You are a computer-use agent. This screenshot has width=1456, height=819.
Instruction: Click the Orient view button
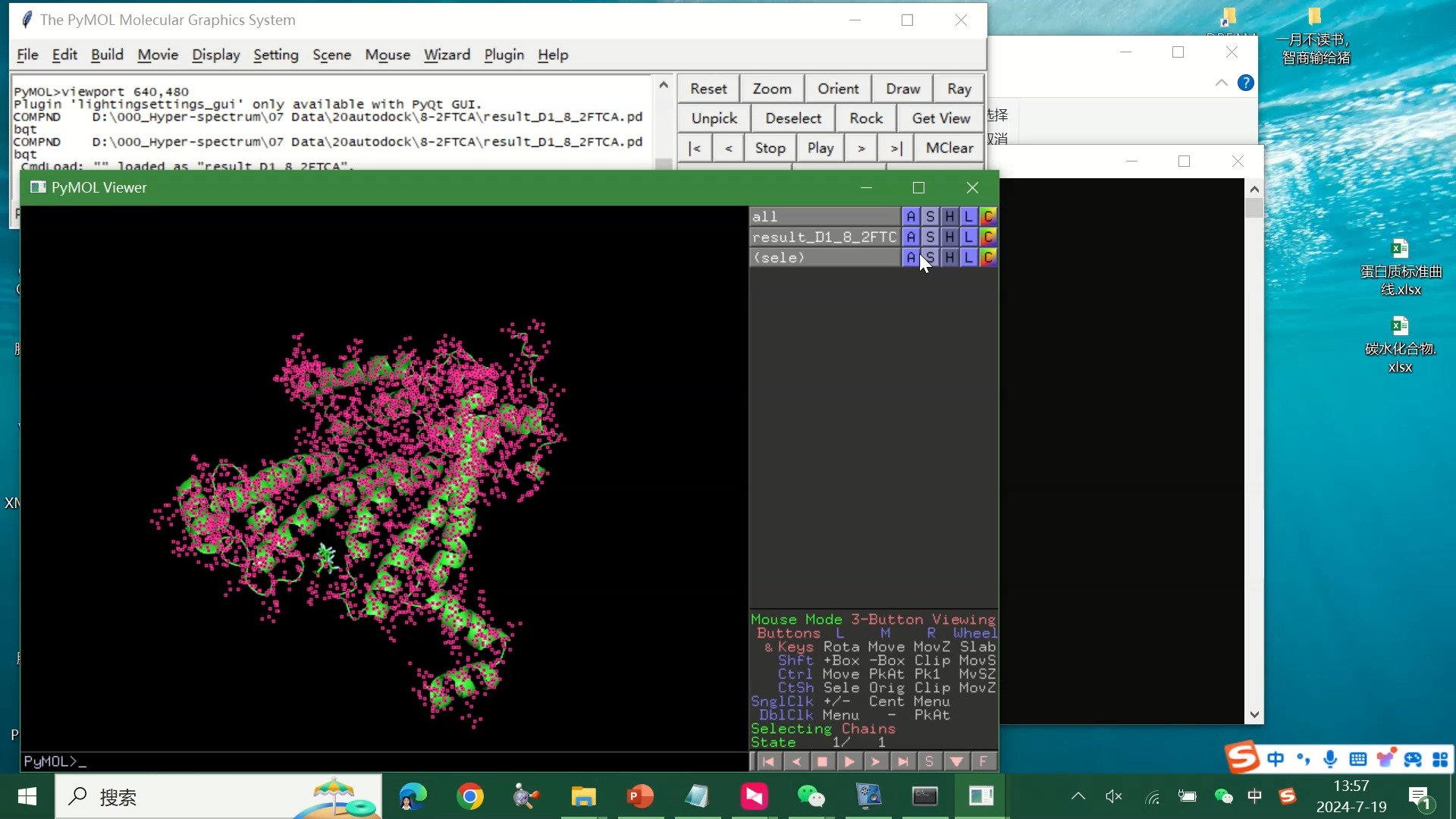pyautogui.click(x=838, y=88)
